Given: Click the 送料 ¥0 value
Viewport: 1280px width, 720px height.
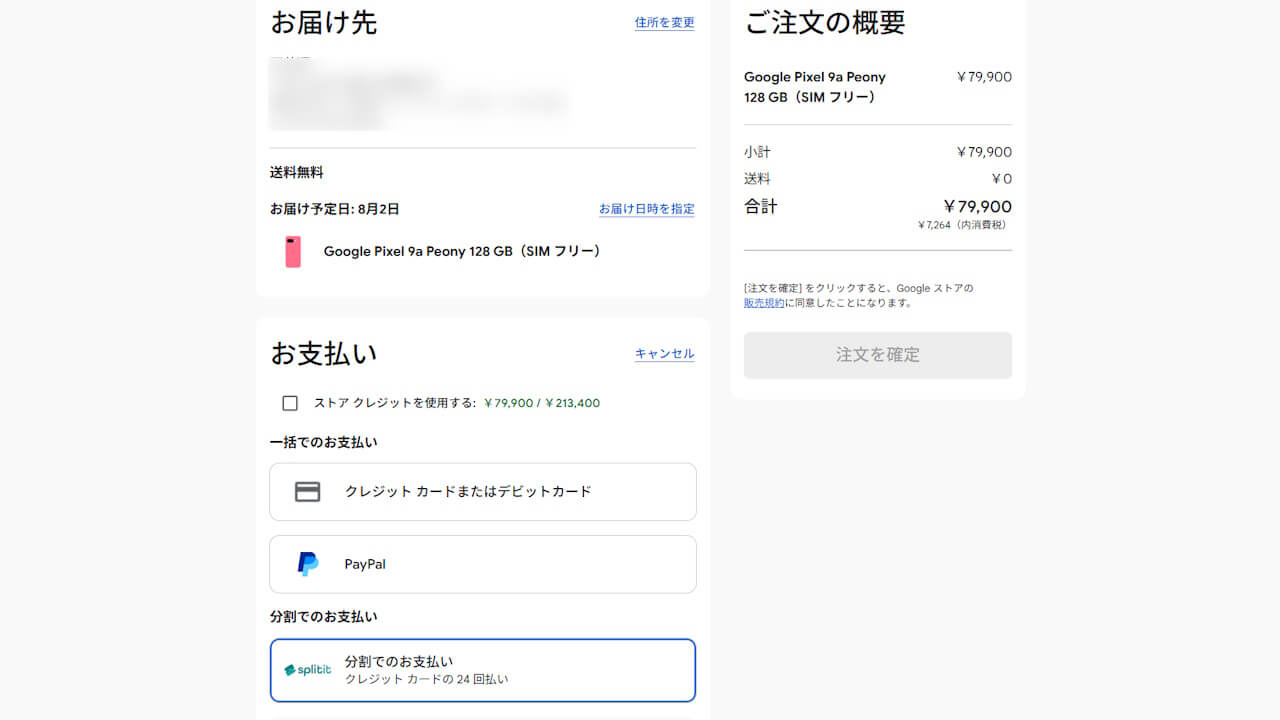Looking at the screenshot, I should 1001,179.
